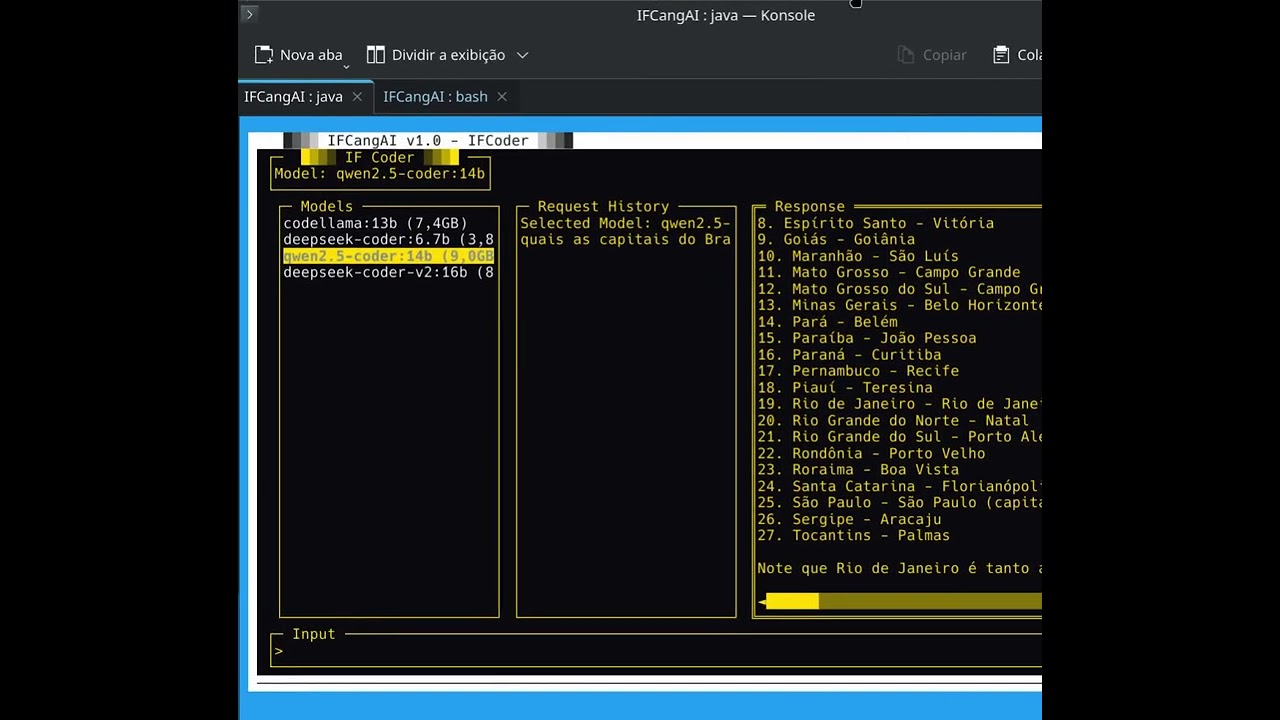Click line '9. Goiás - Goiânia'
The image size is (1280, 720).
coord(836,240)
